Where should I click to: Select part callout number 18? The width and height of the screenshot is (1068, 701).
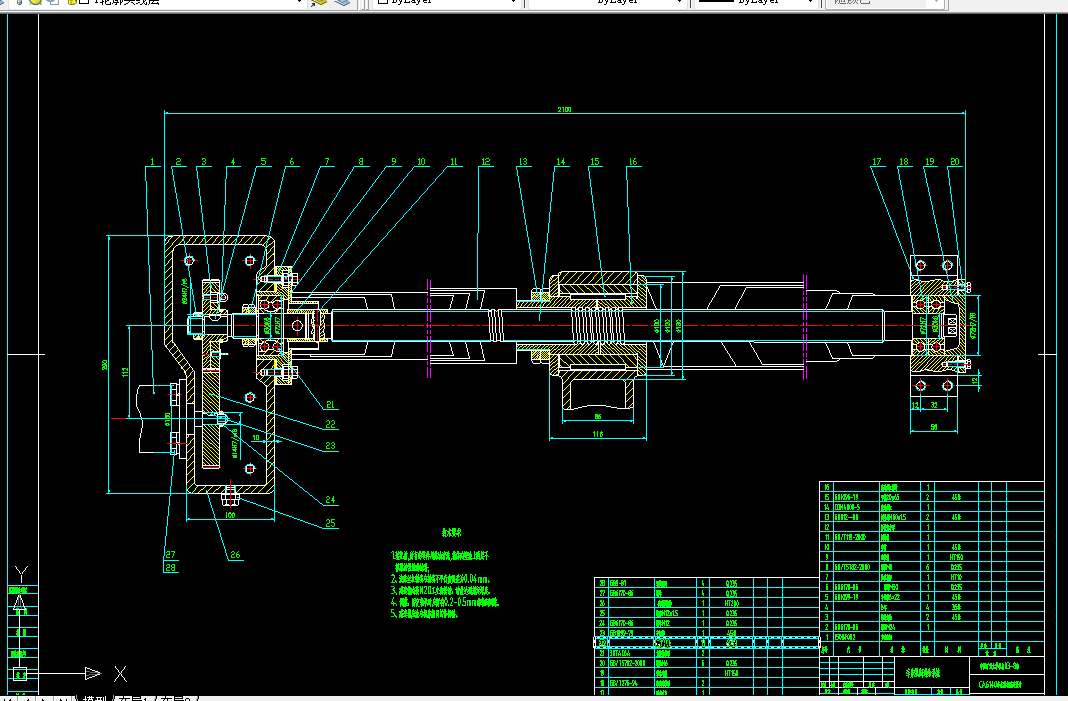coord(904,162)
